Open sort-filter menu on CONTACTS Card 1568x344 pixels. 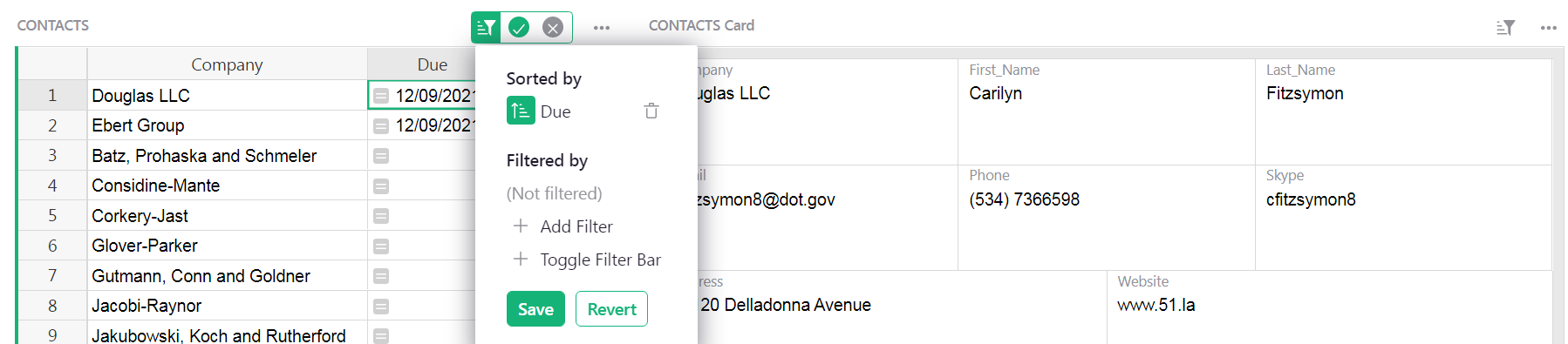1505,28
